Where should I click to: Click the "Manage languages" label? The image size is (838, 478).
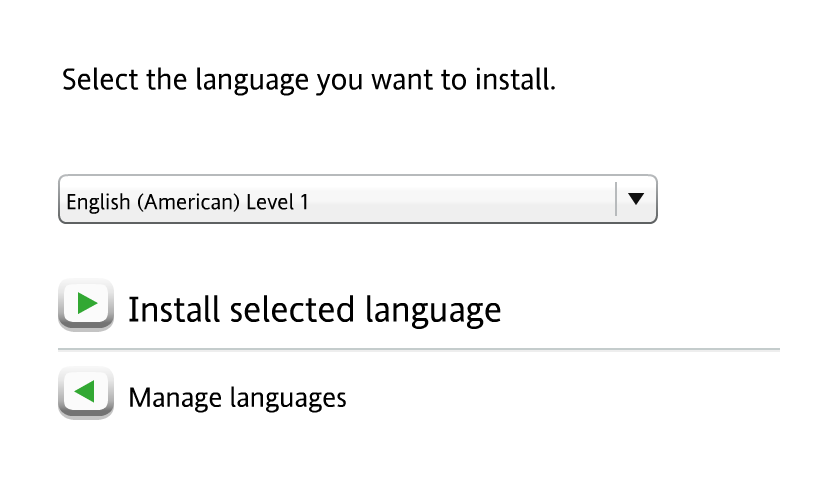pos(237,398)
